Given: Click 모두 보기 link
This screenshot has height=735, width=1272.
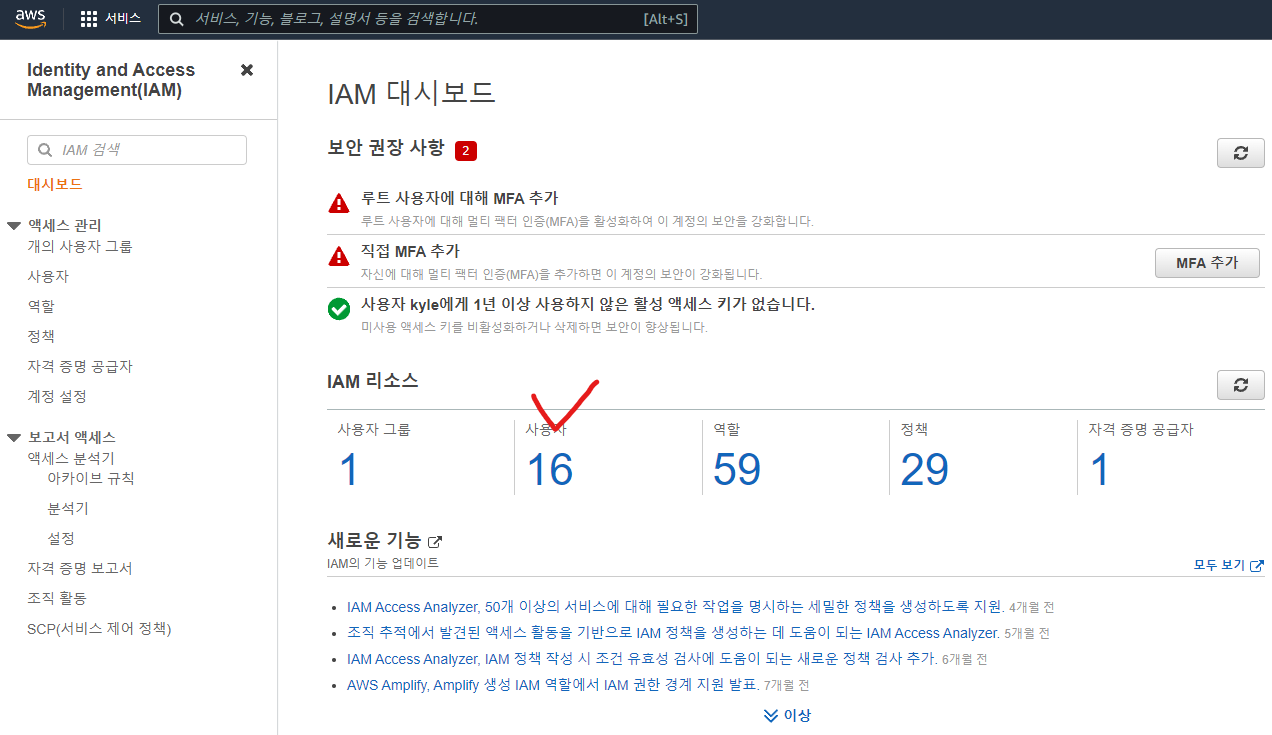Looking at the screenshot, I should 1219,565.
